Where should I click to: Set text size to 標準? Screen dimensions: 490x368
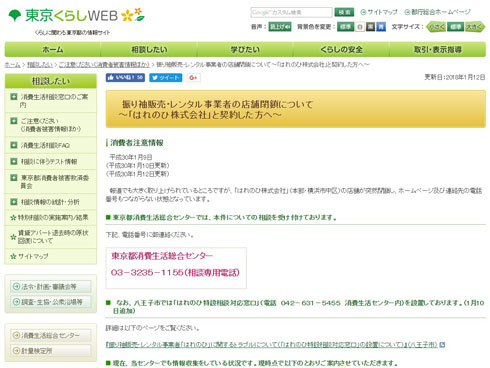coord(455,27)
